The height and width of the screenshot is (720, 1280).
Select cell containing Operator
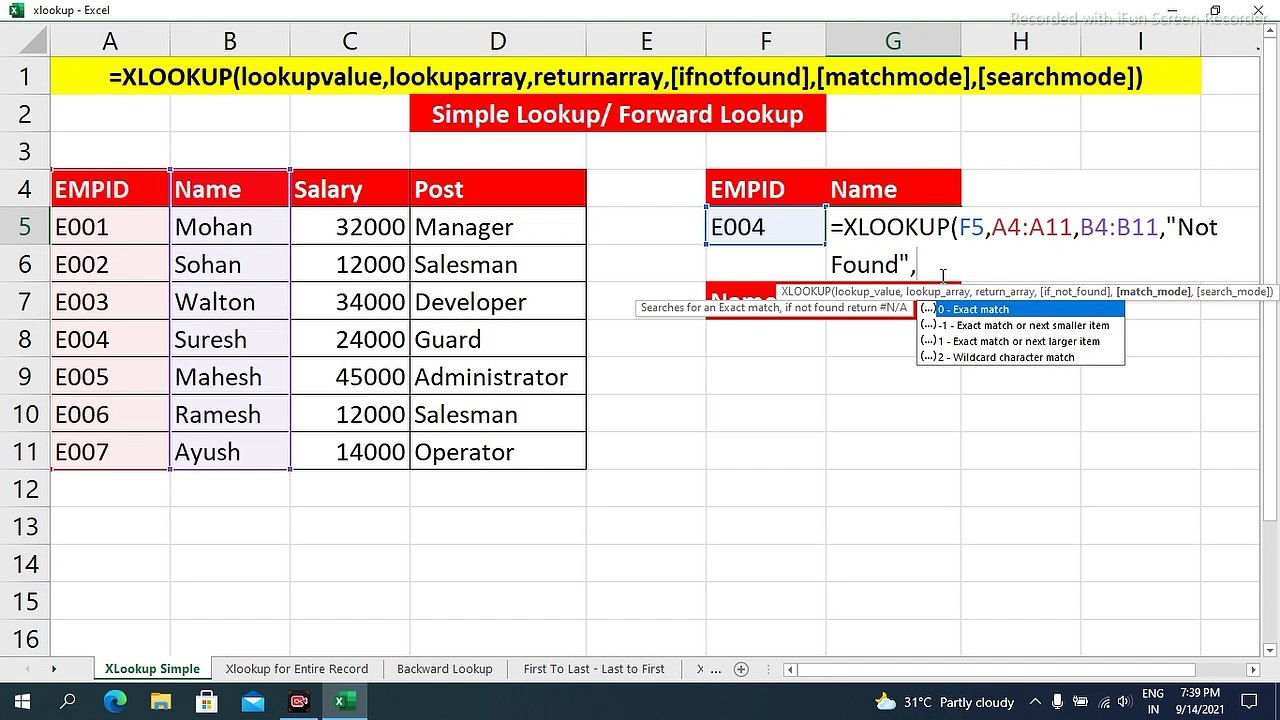pyautogui.click(x=498, y=452)
